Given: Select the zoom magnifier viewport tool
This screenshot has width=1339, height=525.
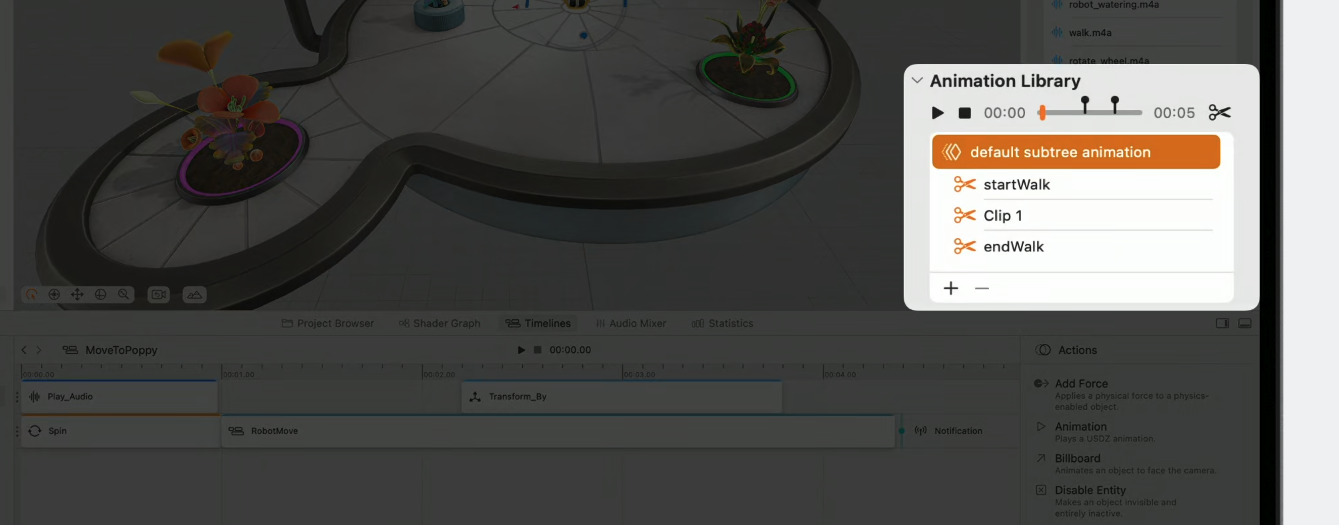Looking at the screenshot, I should (123, 295).
